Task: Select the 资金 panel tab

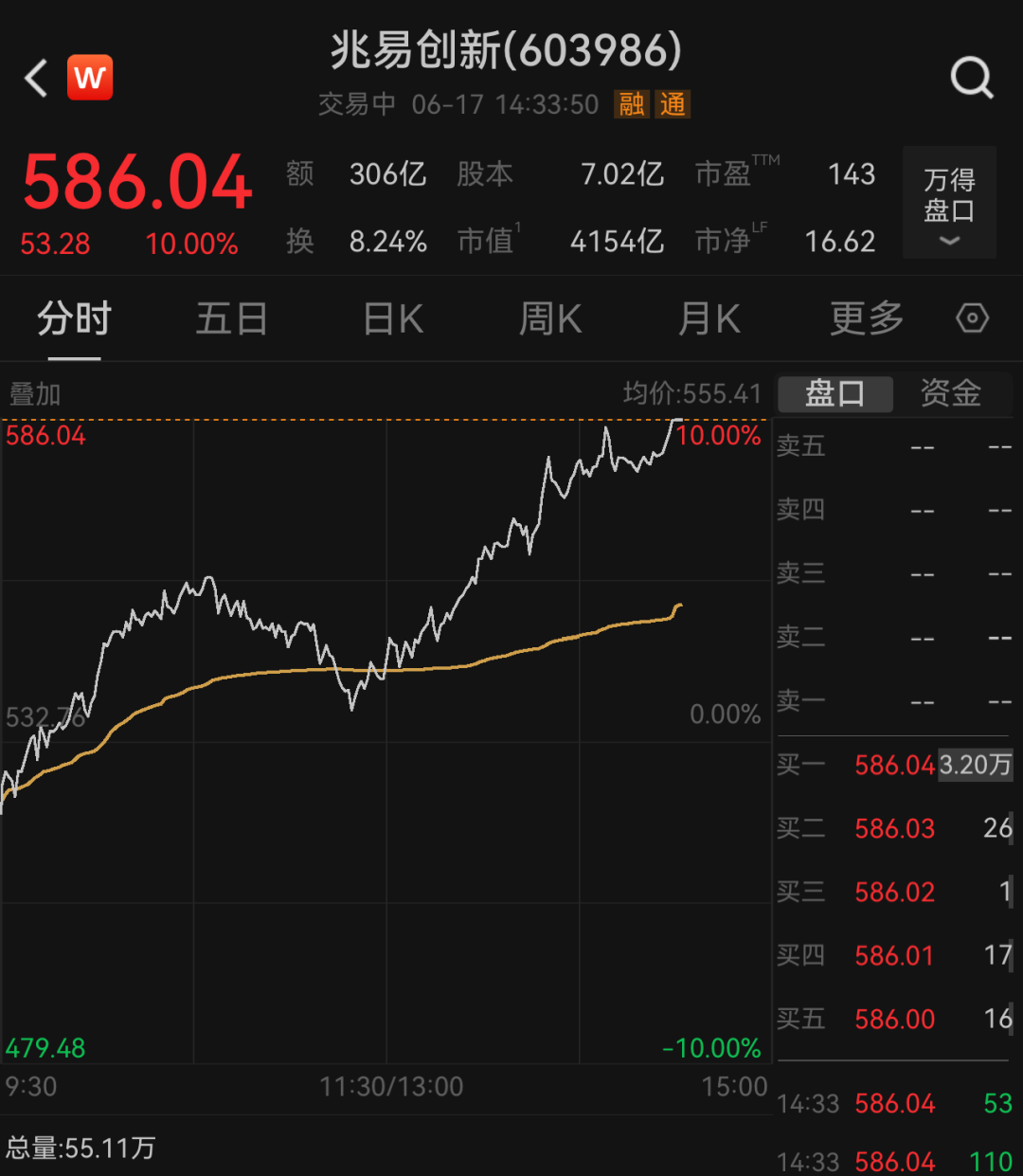Action: coord(951,393)
